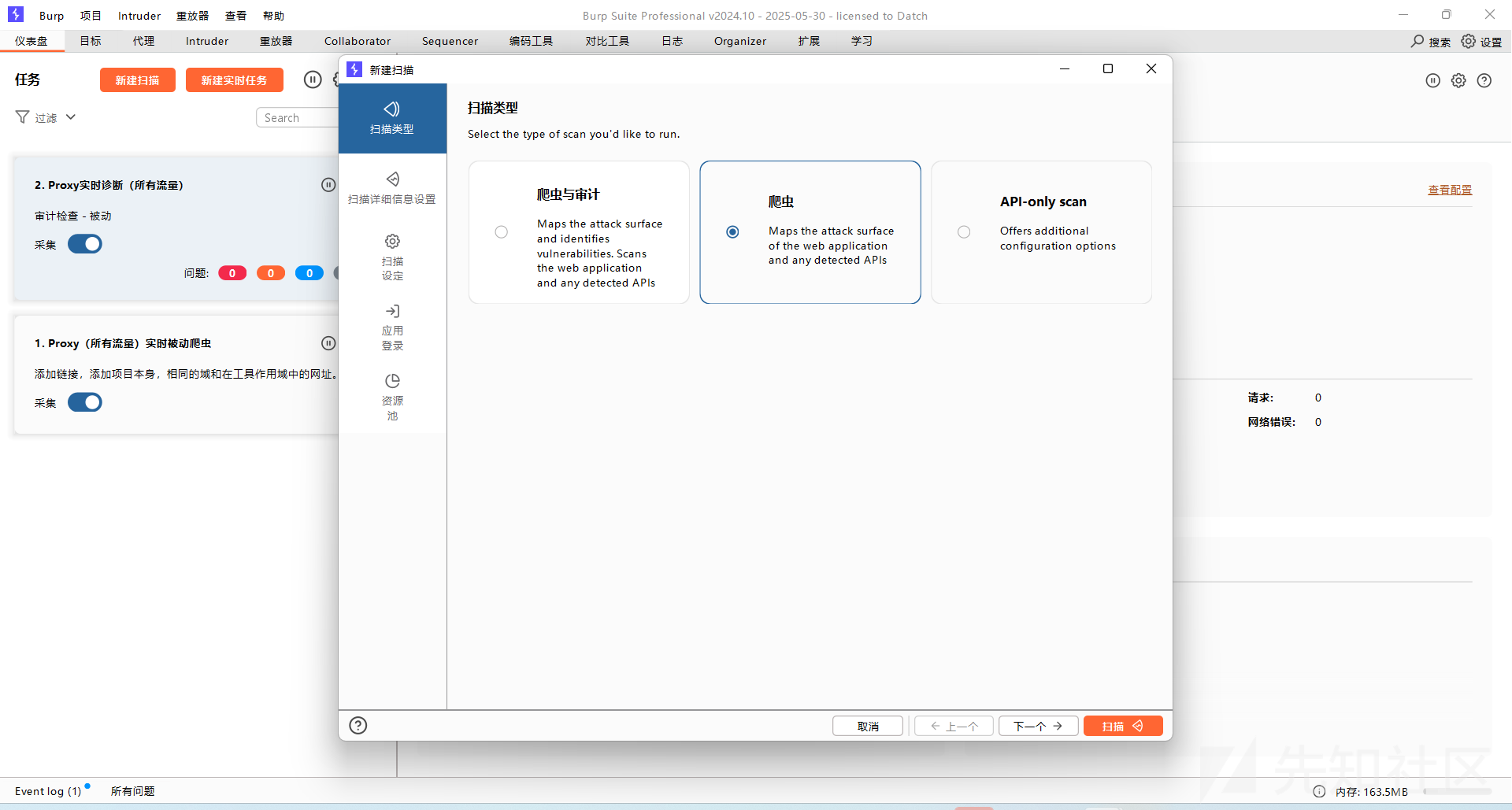1512x810 pixels.
Task: Open the 查看配置 link
Action: 1450,190
